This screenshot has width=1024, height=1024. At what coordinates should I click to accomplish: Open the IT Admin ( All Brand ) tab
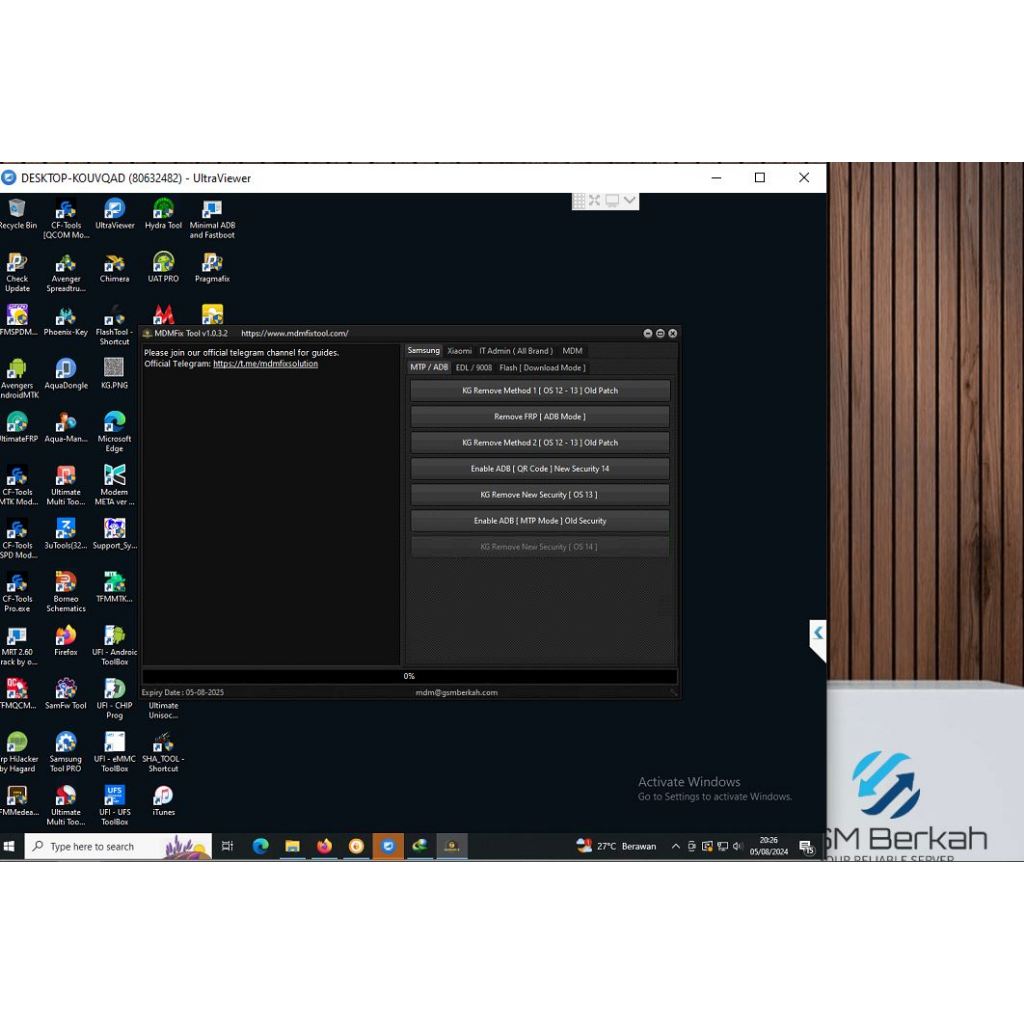click(x=516, y=351)
